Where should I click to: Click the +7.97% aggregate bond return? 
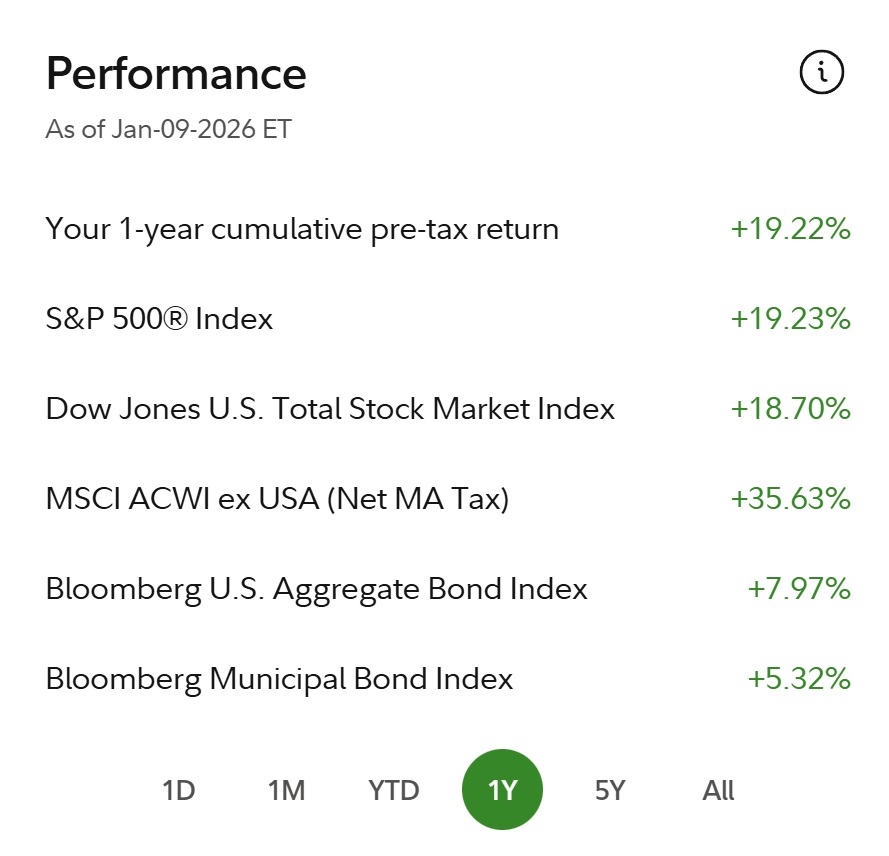798,589
